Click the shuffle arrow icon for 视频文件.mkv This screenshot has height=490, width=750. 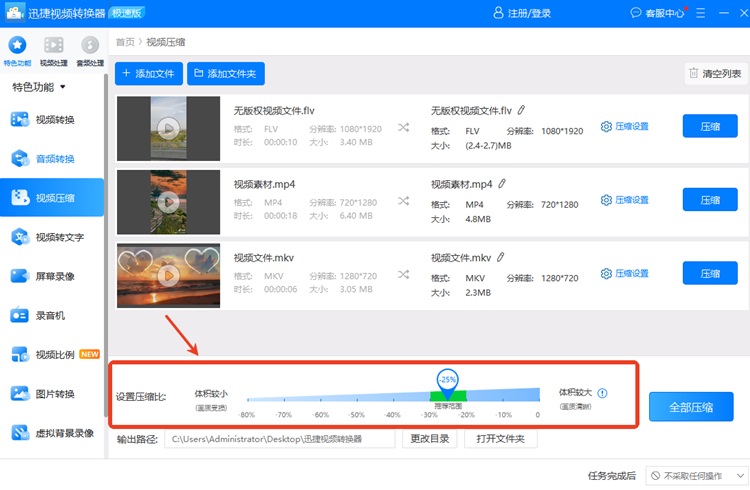(x=404, y=275)
